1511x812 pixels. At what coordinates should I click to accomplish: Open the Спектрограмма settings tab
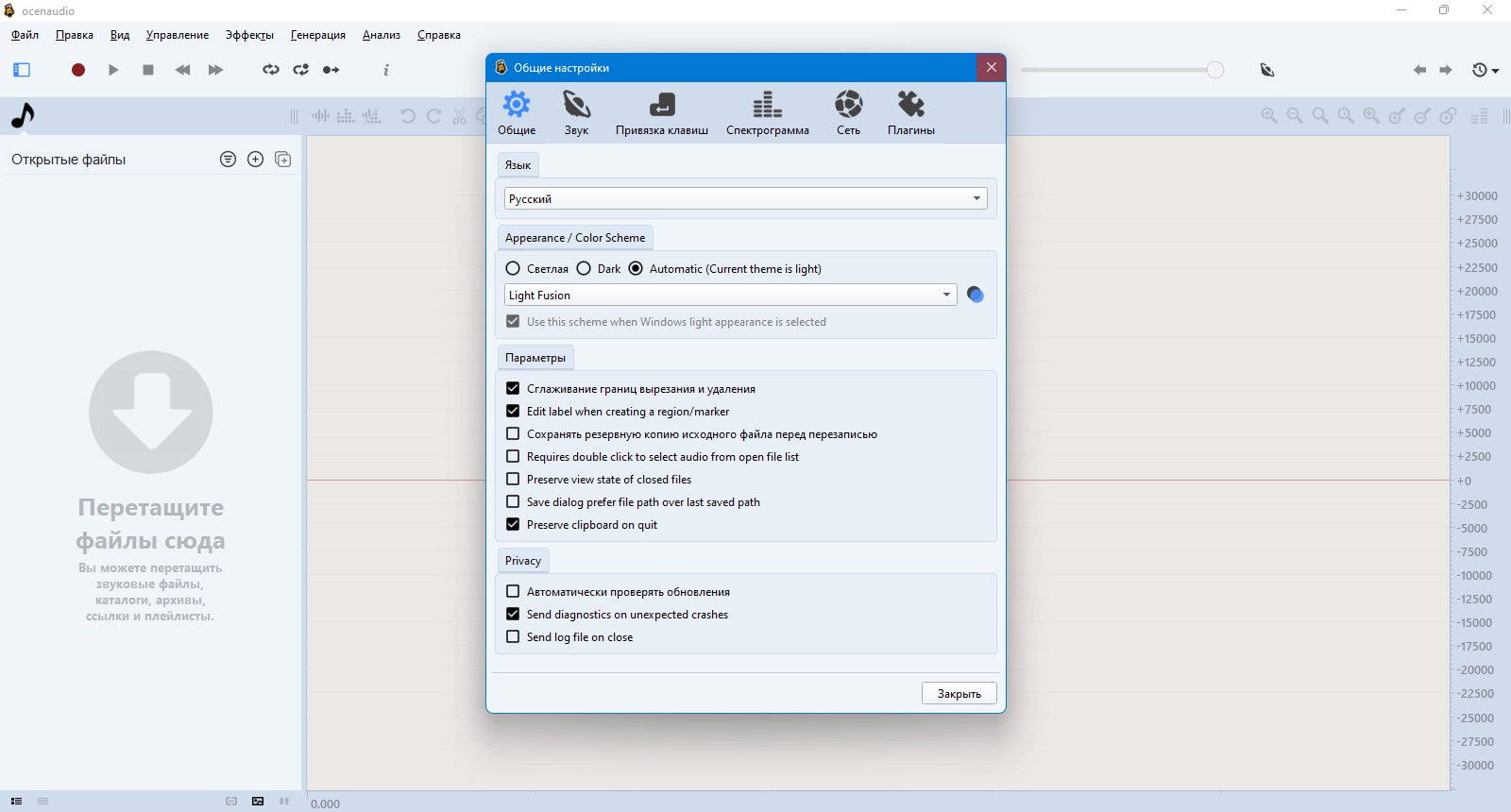click(x=767, y=112)
